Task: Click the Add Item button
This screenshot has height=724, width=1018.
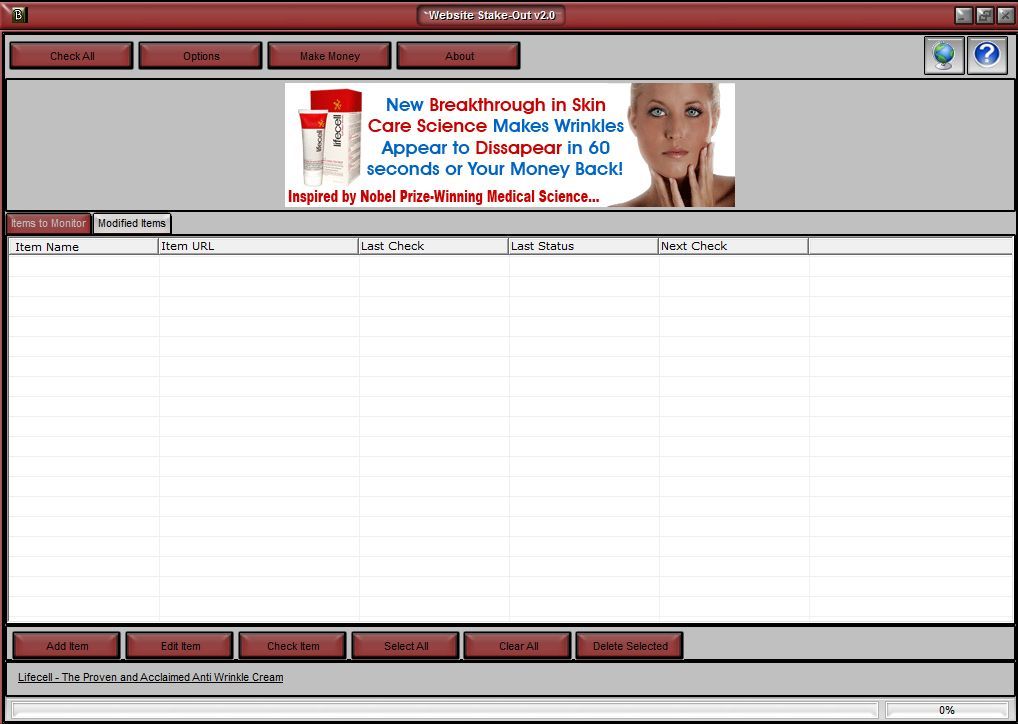Action: tap(67, 646)
